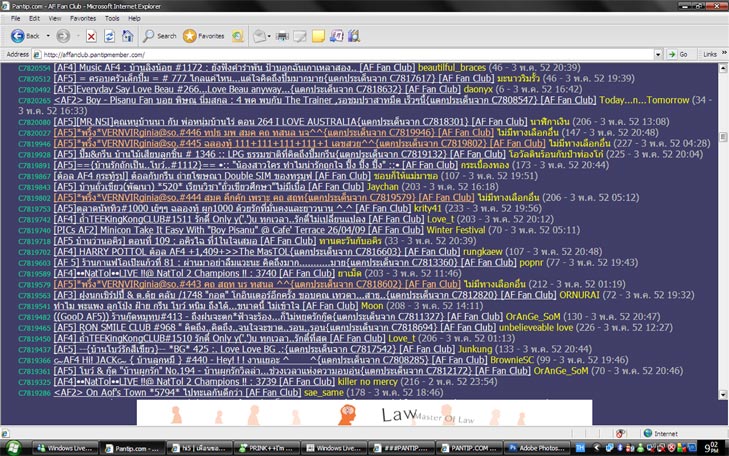
Task: Click the Go button next to the address bar
Action: 678,54
